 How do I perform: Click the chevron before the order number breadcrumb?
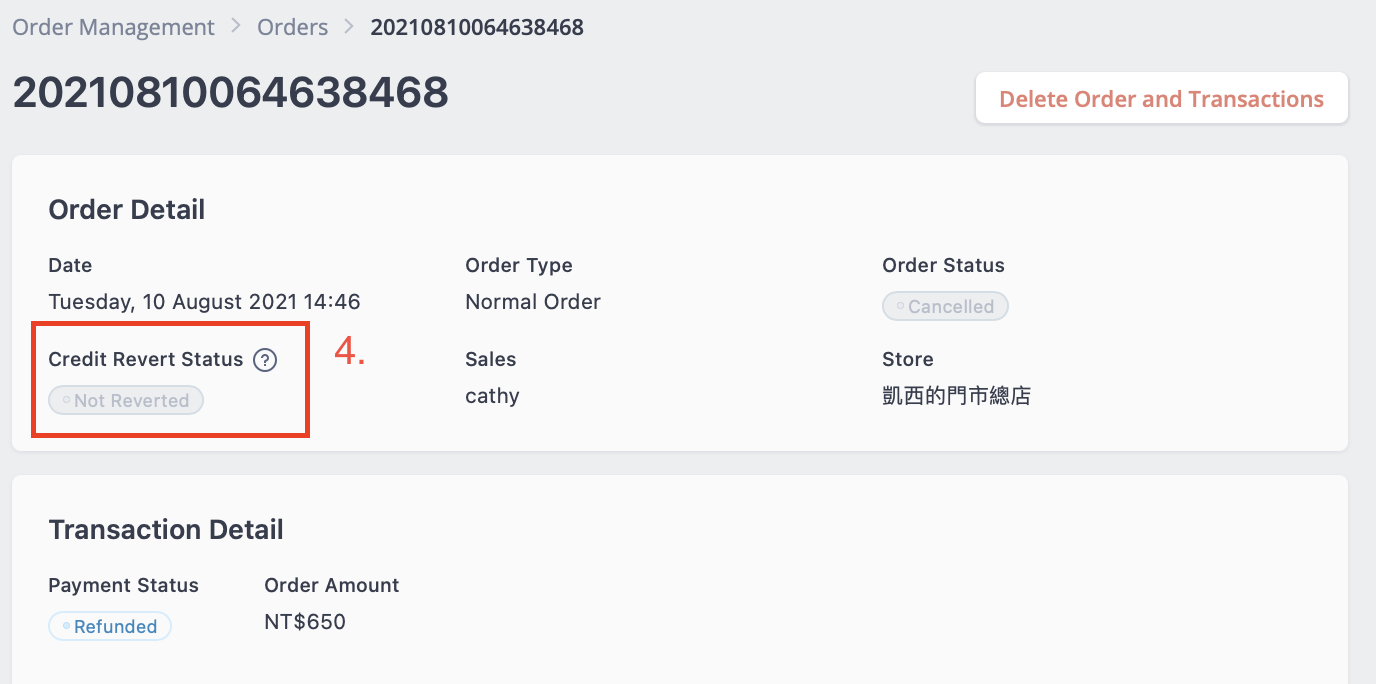click(x=346, y=27)
